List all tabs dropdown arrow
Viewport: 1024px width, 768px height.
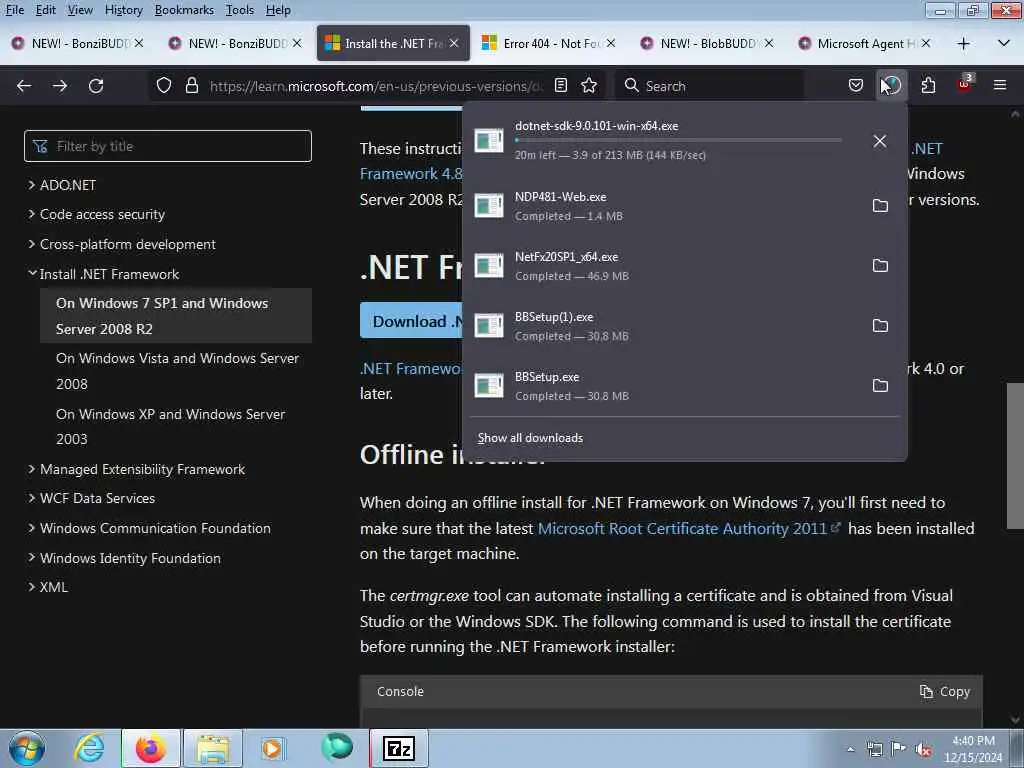click(1004, 44)
